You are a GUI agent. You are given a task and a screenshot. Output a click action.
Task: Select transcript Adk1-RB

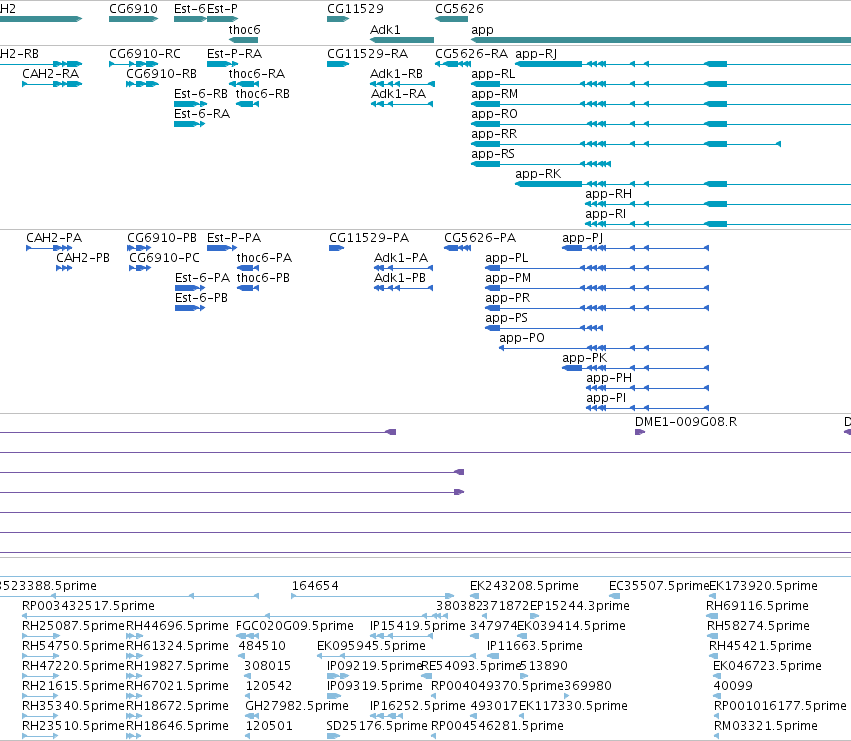point(396,74)
